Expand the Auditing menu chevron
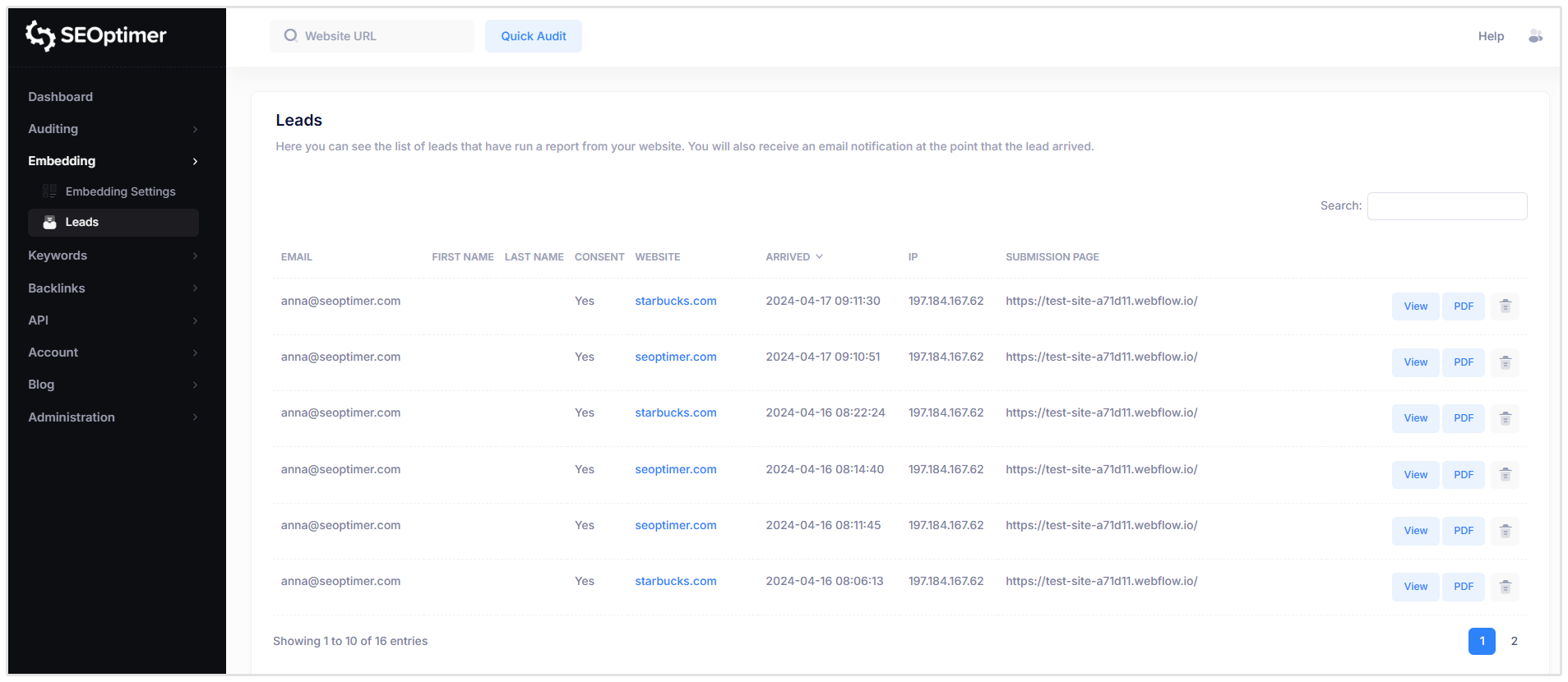Screen dimensions: 1568x682 195,129
